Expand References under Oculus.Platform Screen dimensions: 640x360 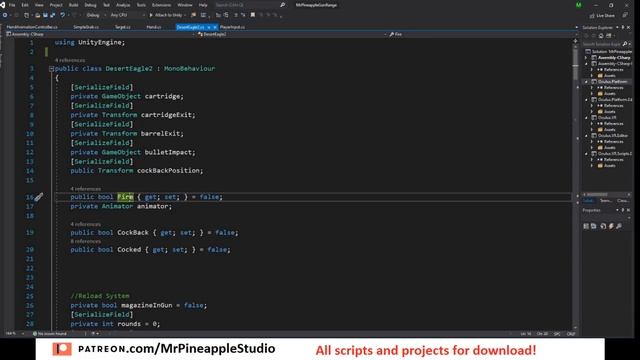click(592, 88)
